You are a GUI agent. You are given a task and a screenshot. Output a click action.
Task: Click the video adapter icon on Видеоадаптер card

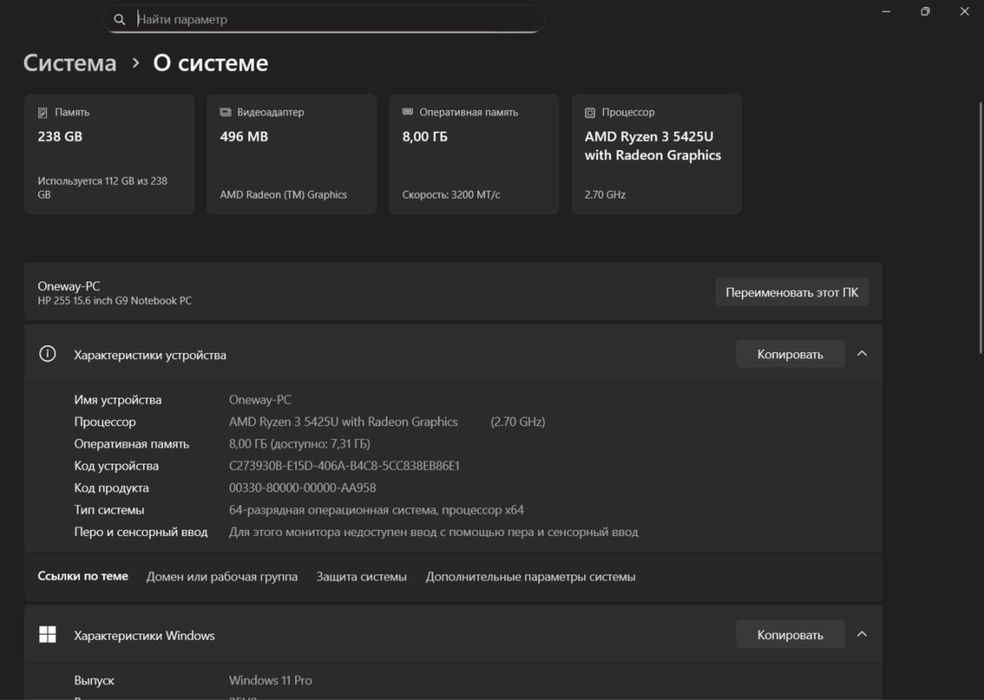tap(225, 112)
